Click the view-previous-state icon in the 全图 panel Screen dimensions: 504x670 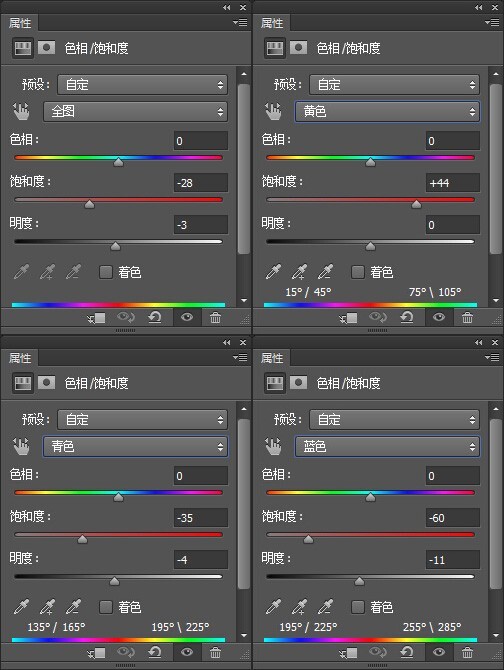[126, 317]
